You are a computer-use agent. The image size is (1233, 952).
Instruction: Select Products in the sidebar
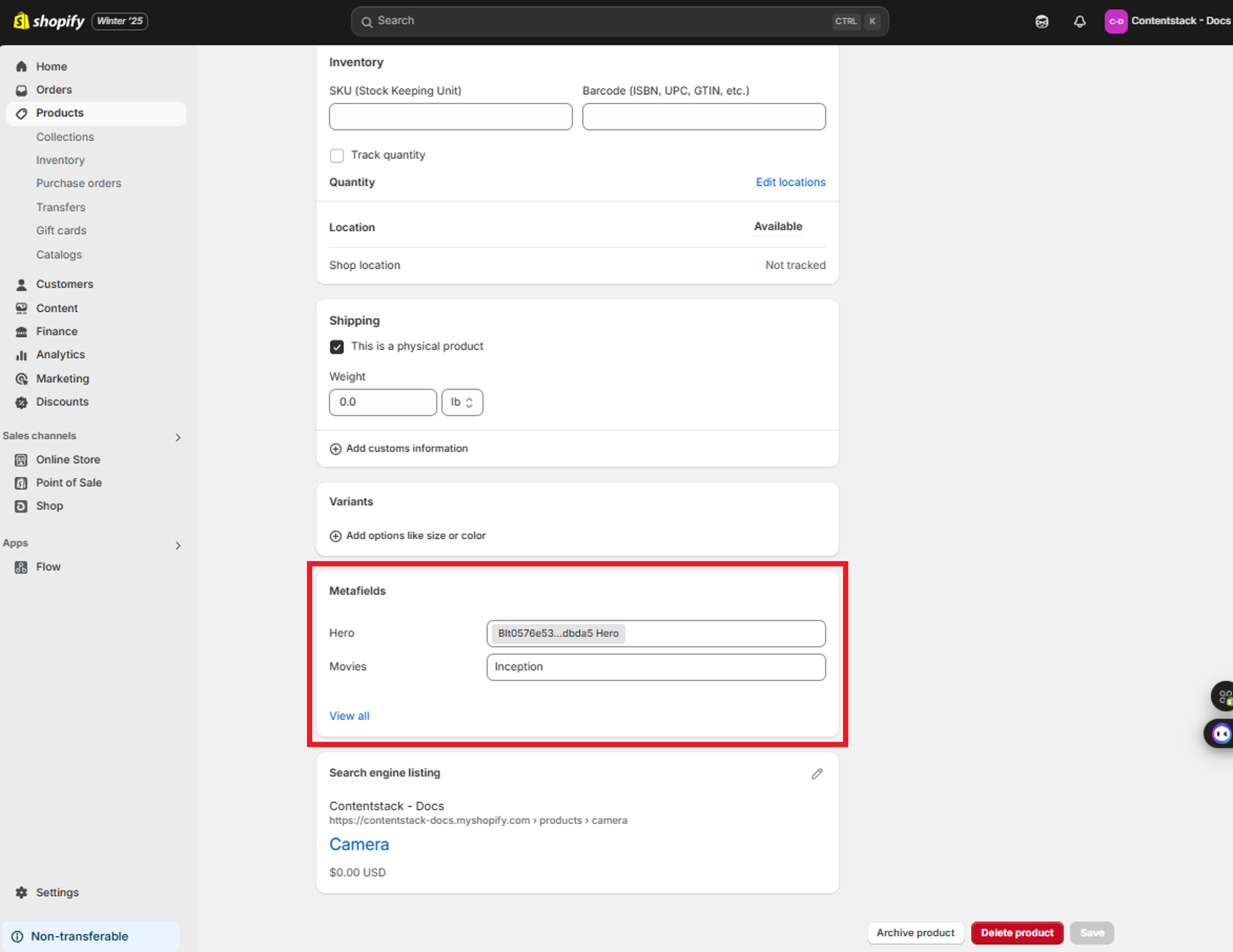tap(96, 113)
